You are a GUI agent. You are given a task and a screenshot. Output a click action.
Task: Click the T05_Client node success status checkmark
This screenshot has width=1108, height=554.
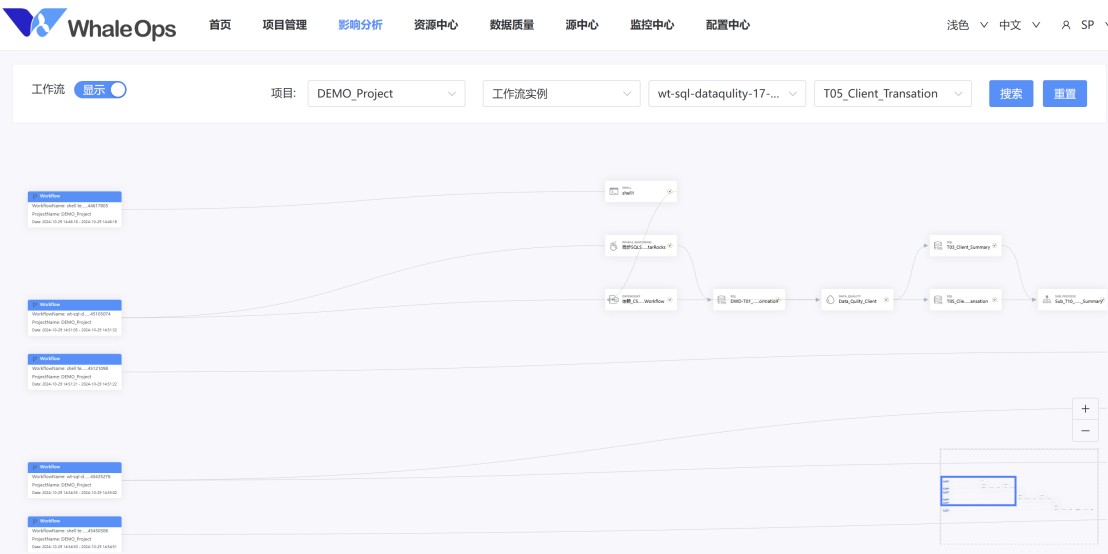point(994,300)
